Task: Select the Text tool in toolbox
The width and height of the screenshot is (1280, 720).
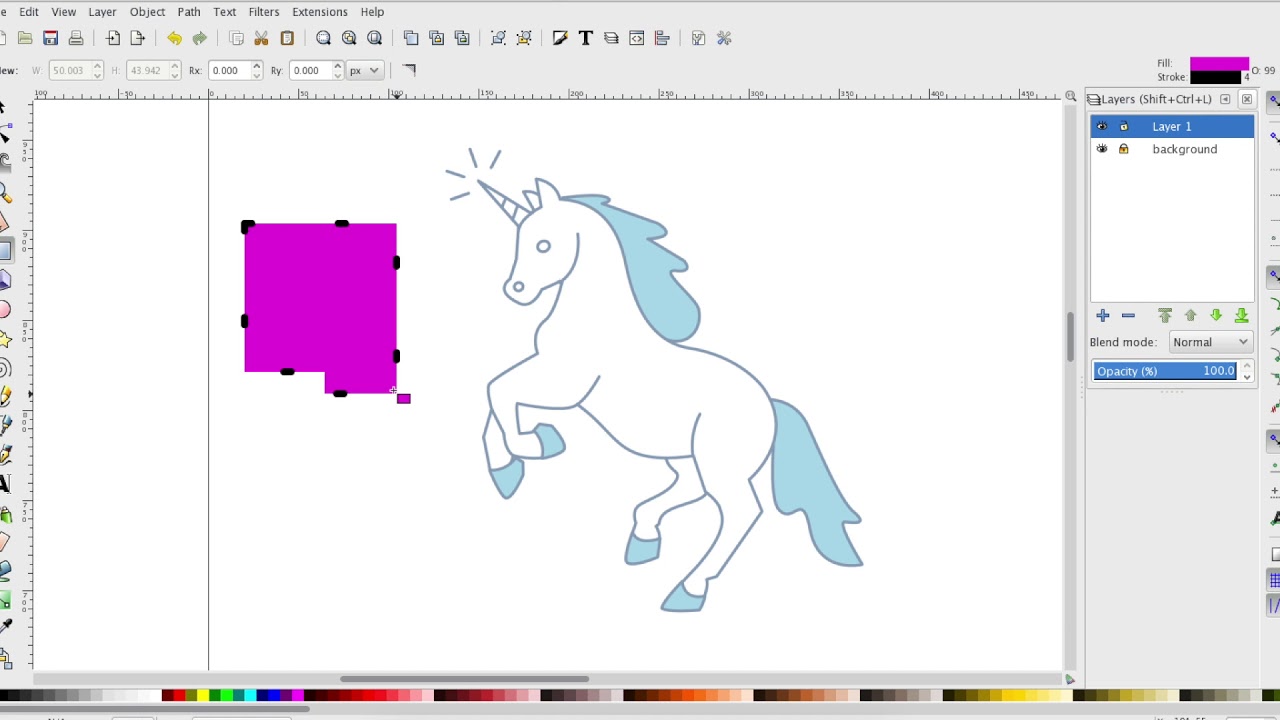Action: click(4, 484)
